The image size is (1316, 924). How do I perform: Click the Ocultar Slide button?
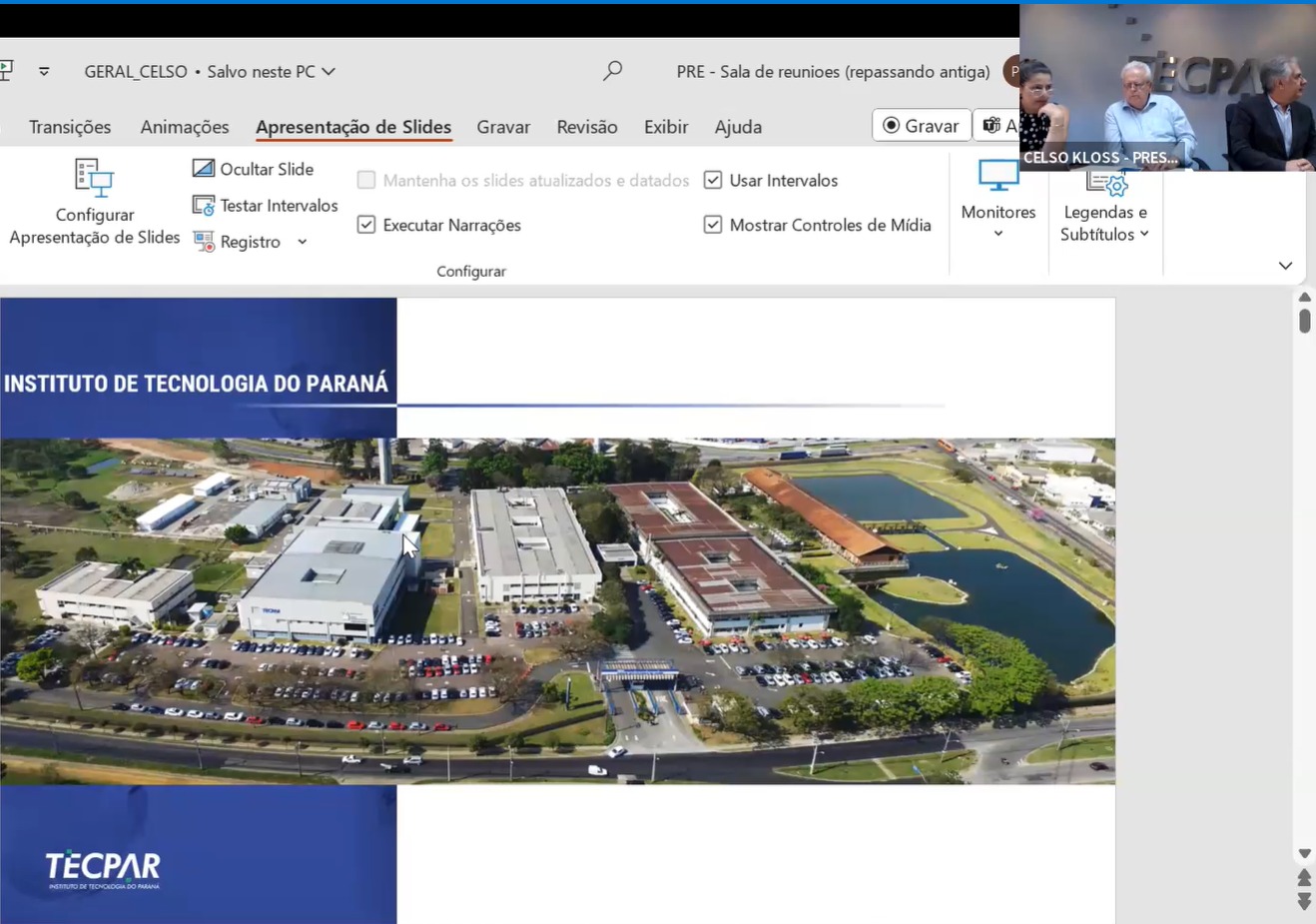[253, 169]
